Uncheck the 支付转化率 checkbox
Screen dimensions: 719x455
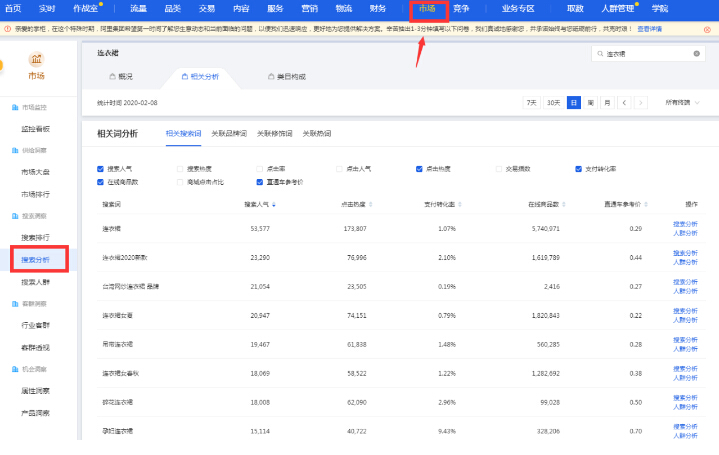click(x=579, y=169)
